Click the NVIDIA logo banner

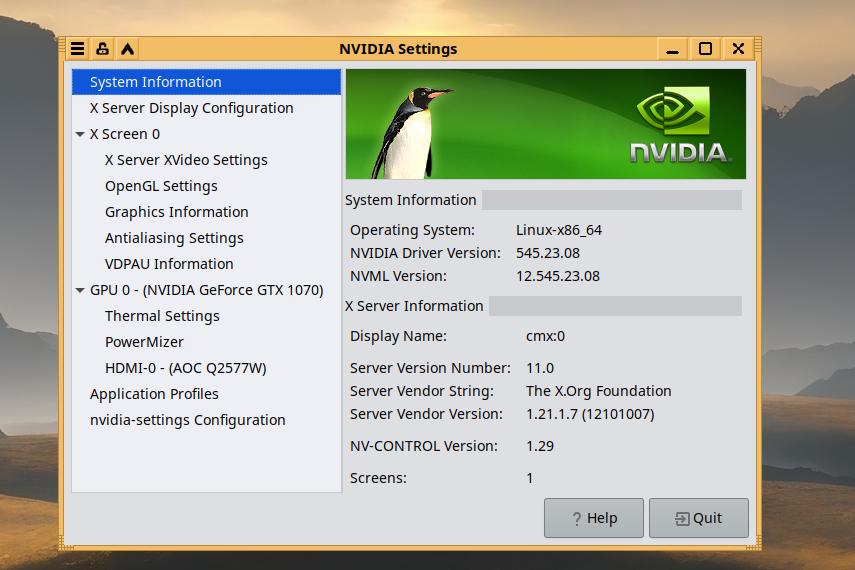[680, 124]
